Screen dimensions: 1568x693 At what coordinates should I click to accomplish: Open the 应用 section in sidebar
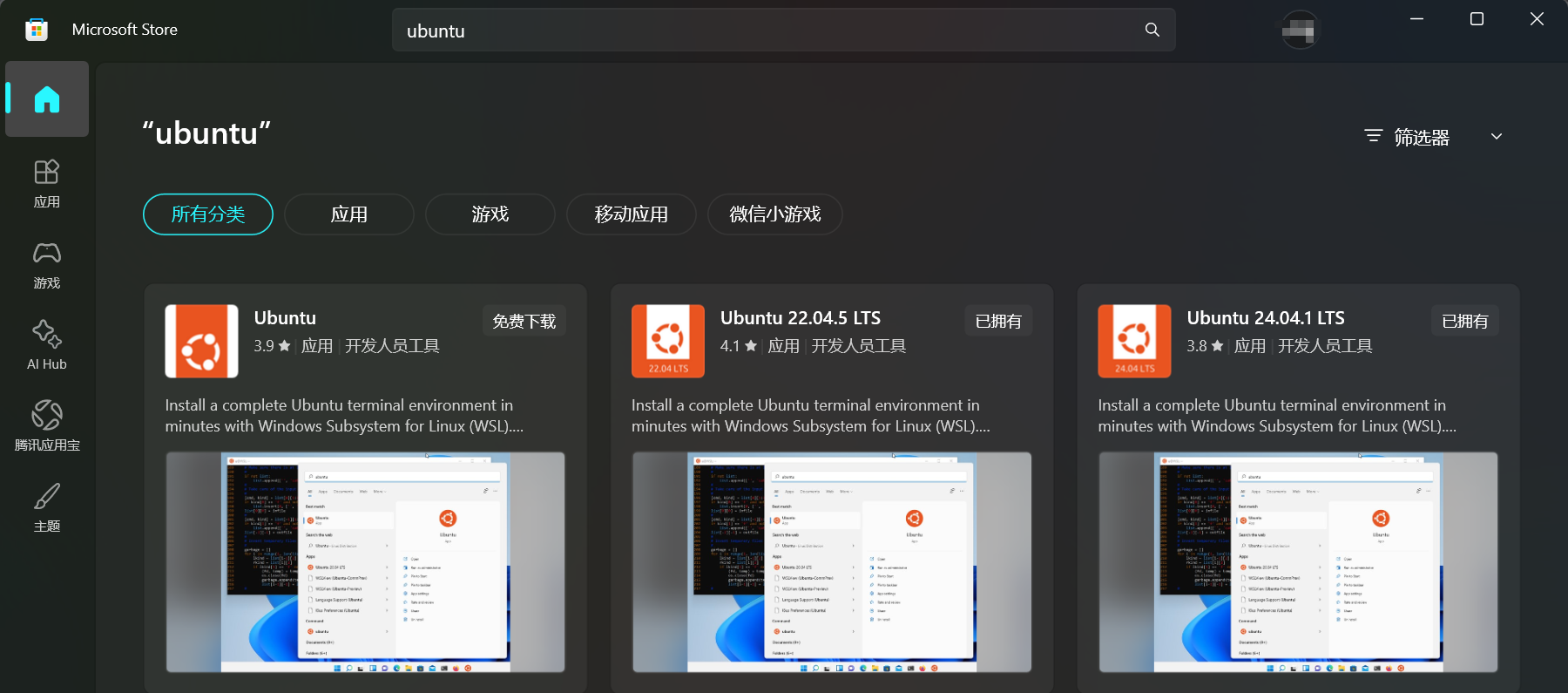(x=47, y=184)
